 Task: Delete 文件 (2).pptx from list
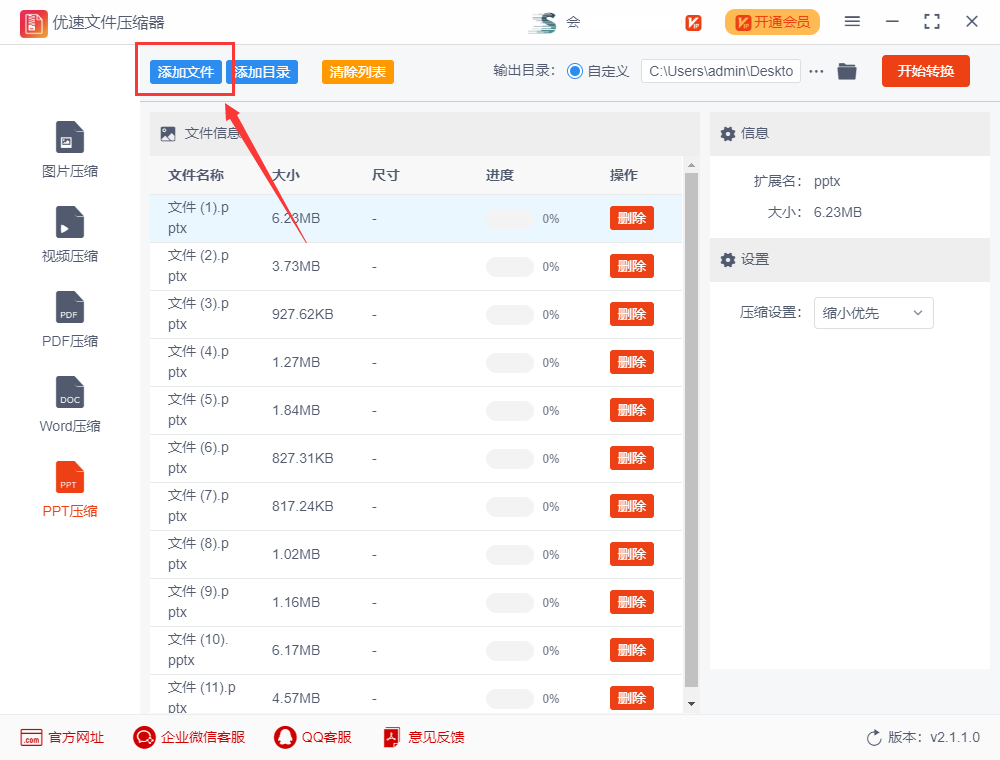[x=632, y=266]
